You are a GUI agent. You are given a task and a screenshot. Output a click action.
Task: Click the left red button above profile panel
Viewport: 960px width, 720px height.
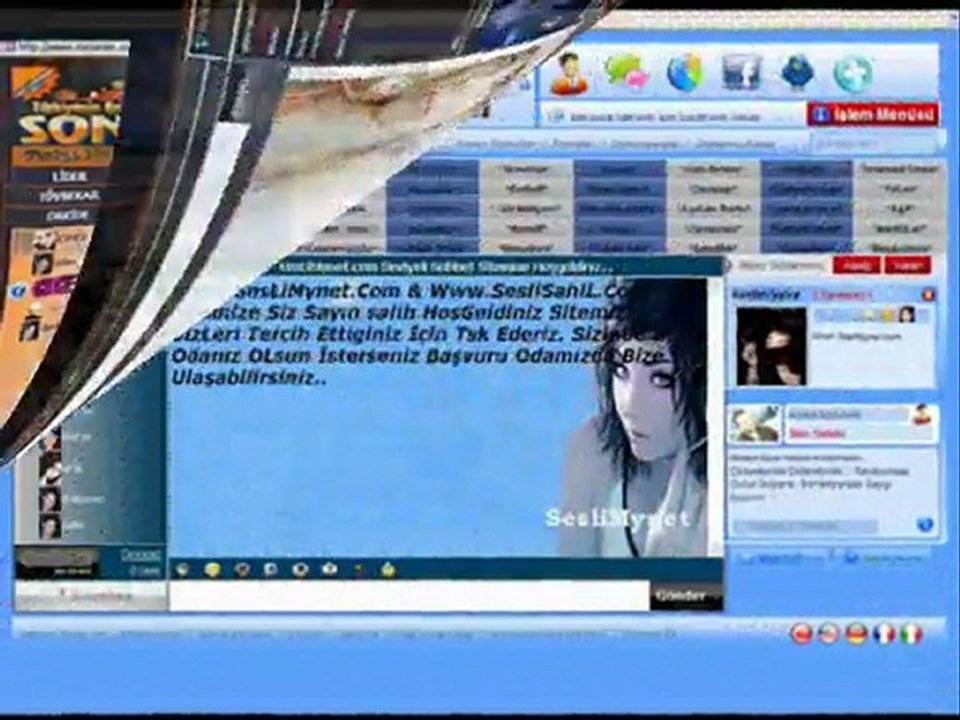point(857,265)
